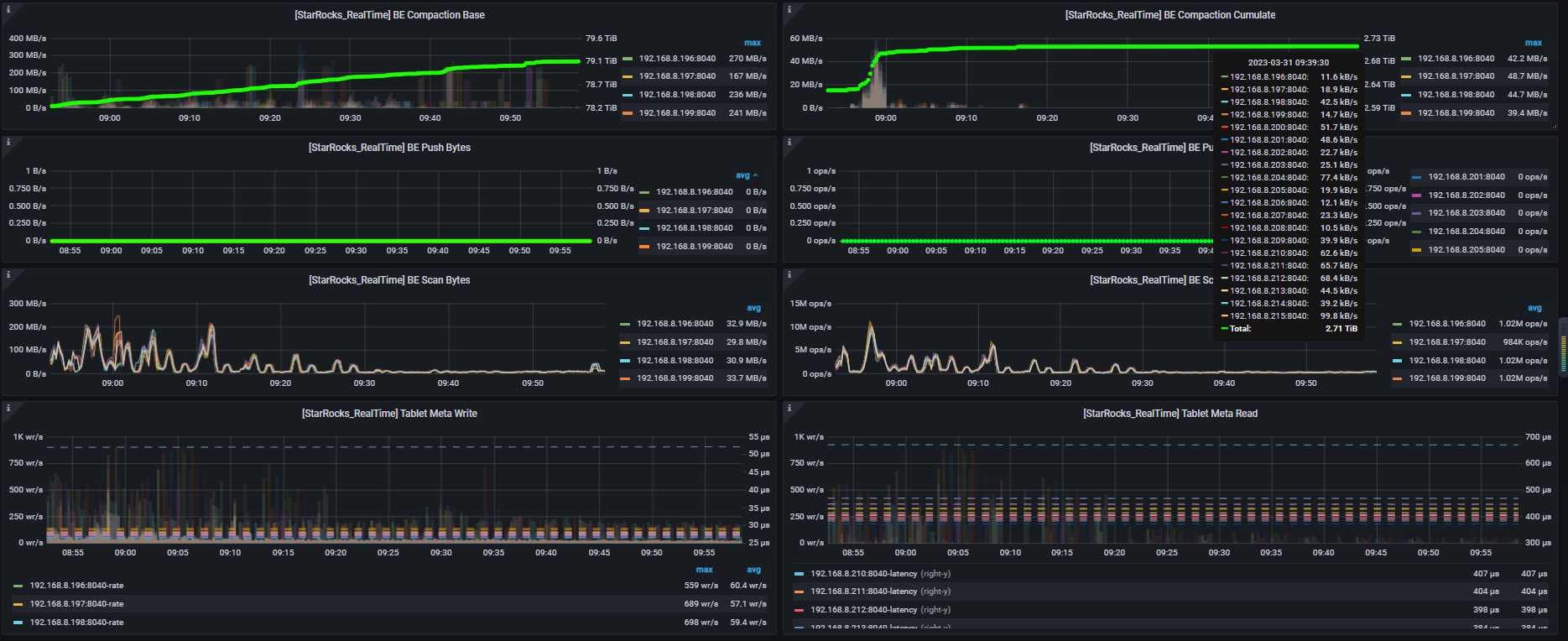Image resolution: width=1568 pixels, height=641 pixels.
Task: Open info icon on BE Scan Bytes panel
Action: [x=8, y=274]
